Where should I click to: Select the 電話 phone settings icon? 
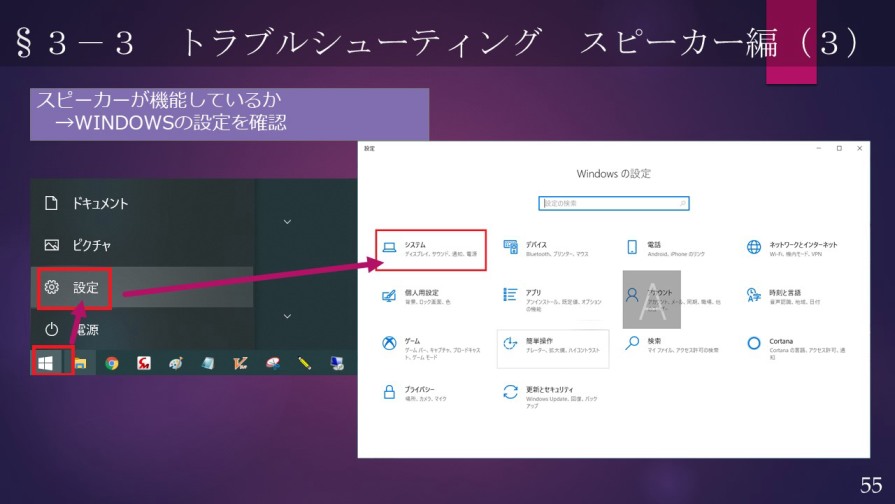[632, 247]
